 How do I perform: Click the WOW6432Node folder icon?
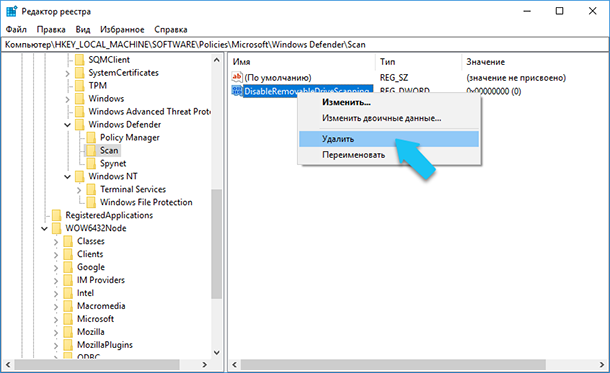click(x=56, y=228)
